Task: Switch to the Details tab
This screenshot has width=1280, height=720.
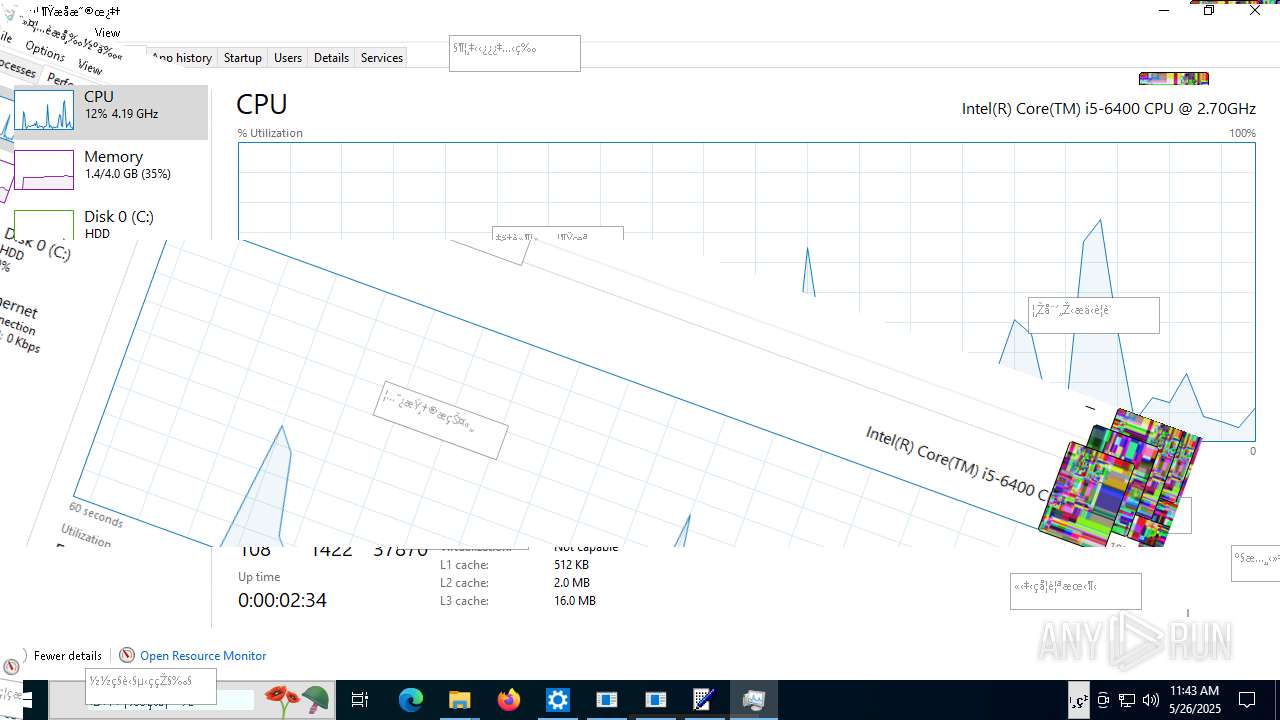Action: pos(331,58)
